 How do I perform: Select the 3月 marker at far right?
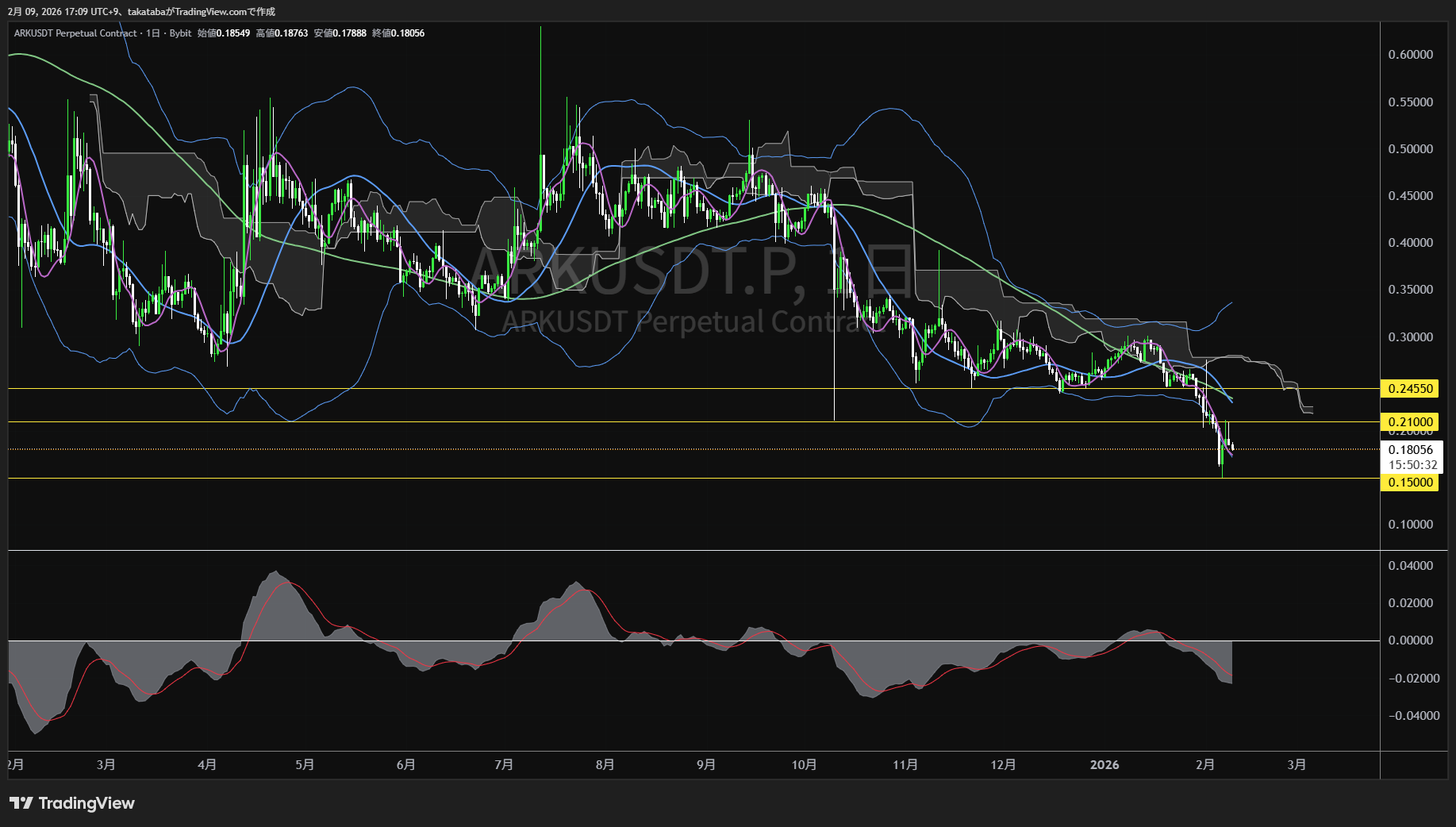(1296, 764)
